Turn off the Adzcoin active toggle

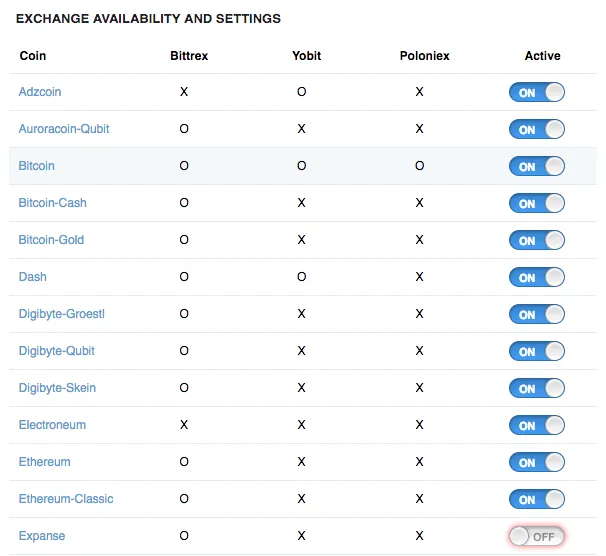(x=536, y=92)
